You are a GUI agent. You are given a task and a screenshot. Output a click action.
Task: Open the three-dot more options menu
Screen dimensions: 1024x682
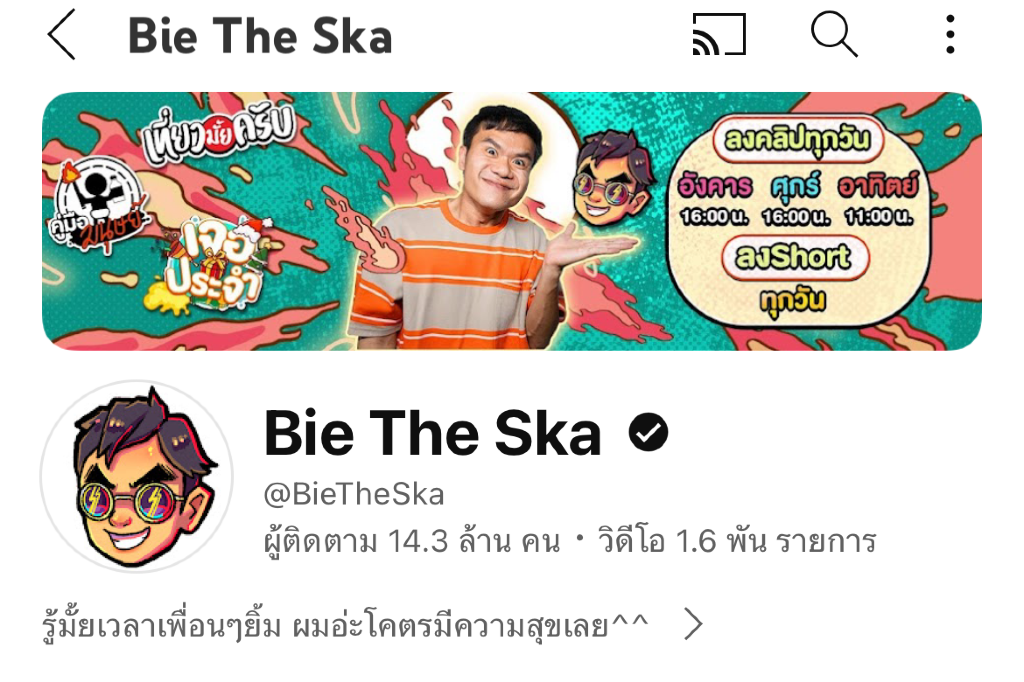pyautogui.click(x=950, y=35)
